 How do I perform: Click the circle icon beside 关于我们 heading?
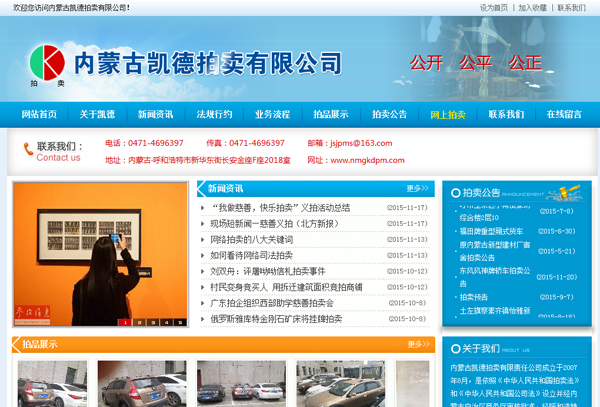click(454, 349)
